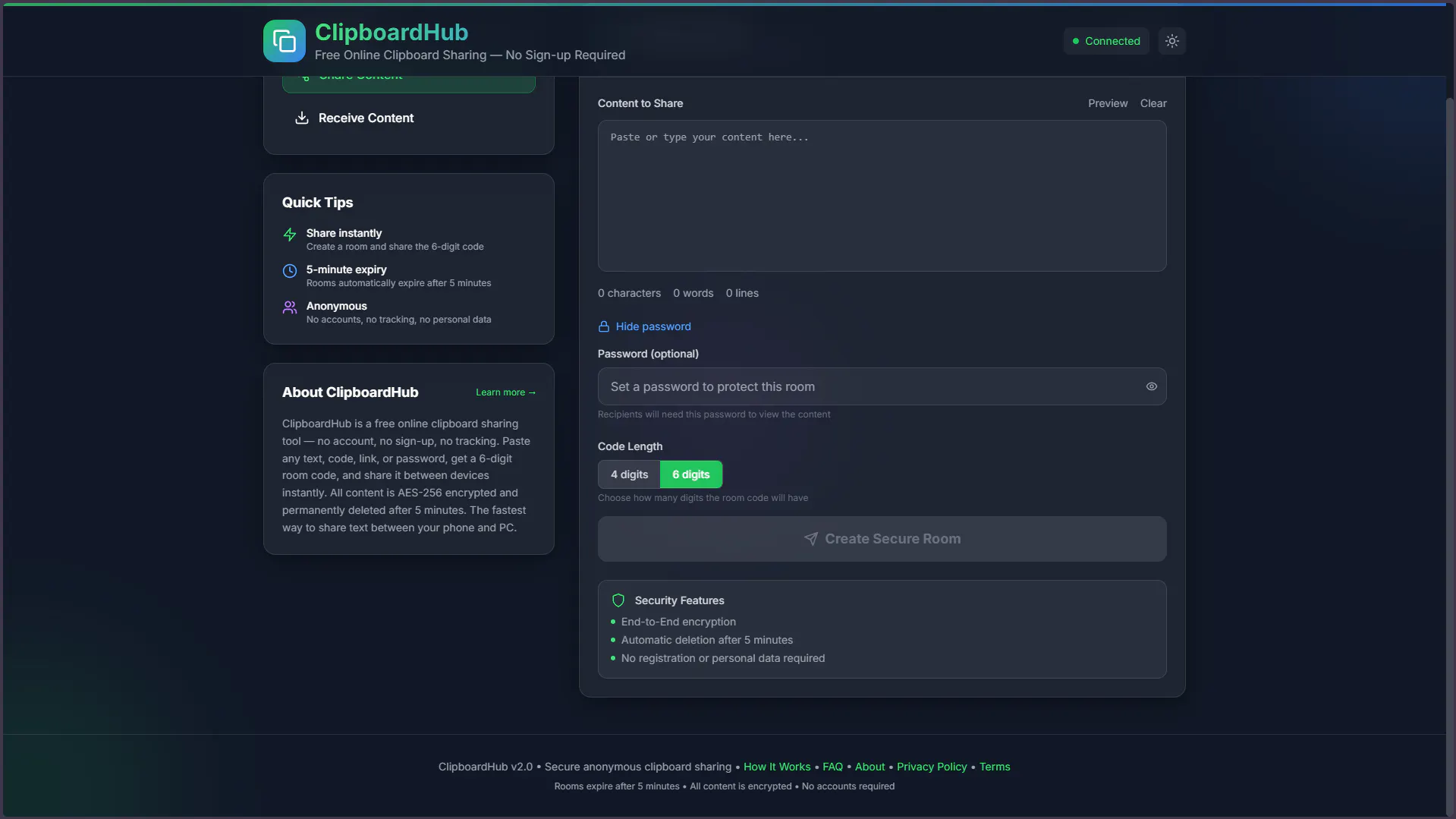Image resolution: width=1456 pixels, height=819 pixels.
Task: Open the Receive Content tab
Action: (409, 118)
